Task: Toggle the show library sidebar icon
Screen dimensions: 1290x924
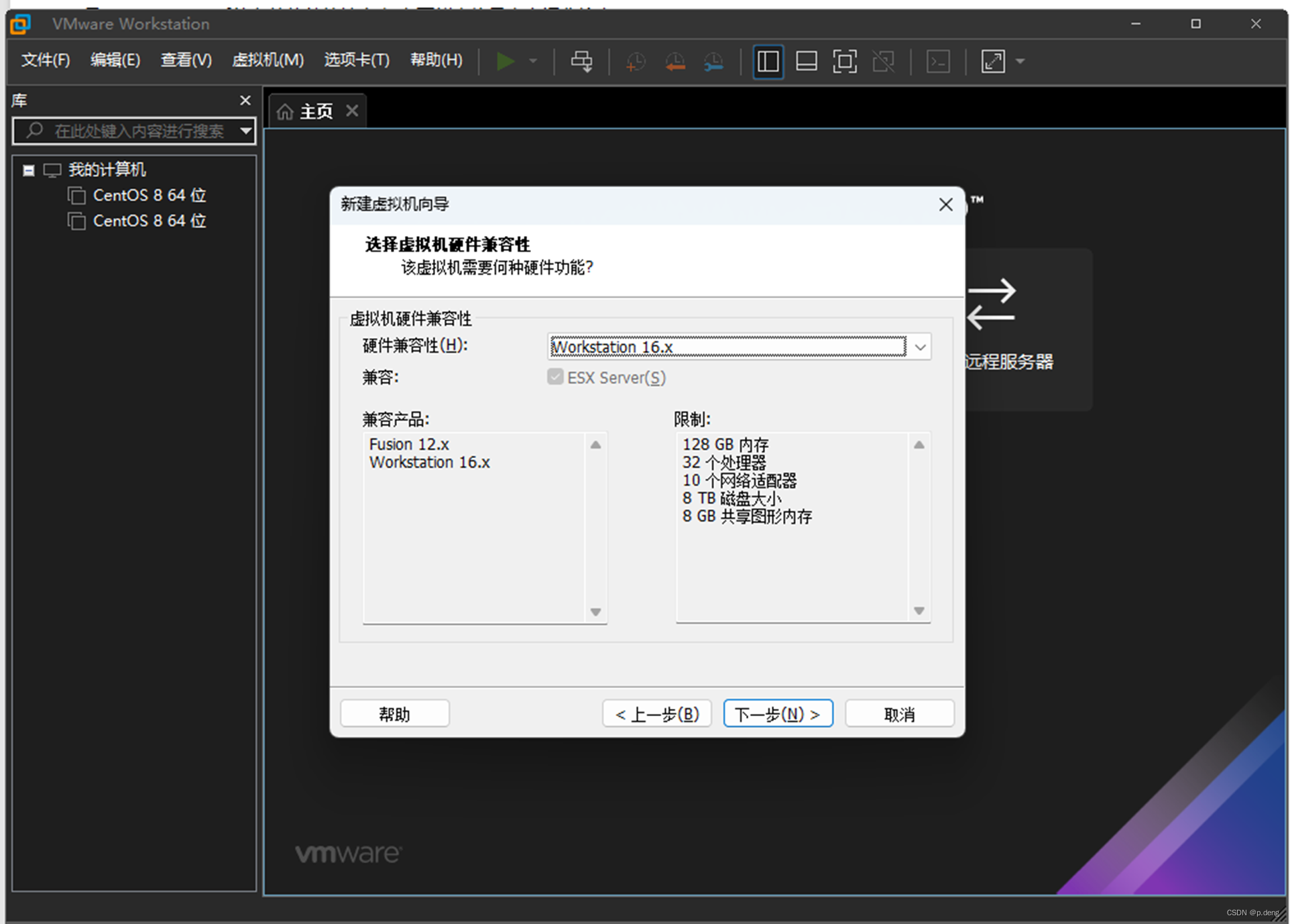Action: (x=768, y=61)
